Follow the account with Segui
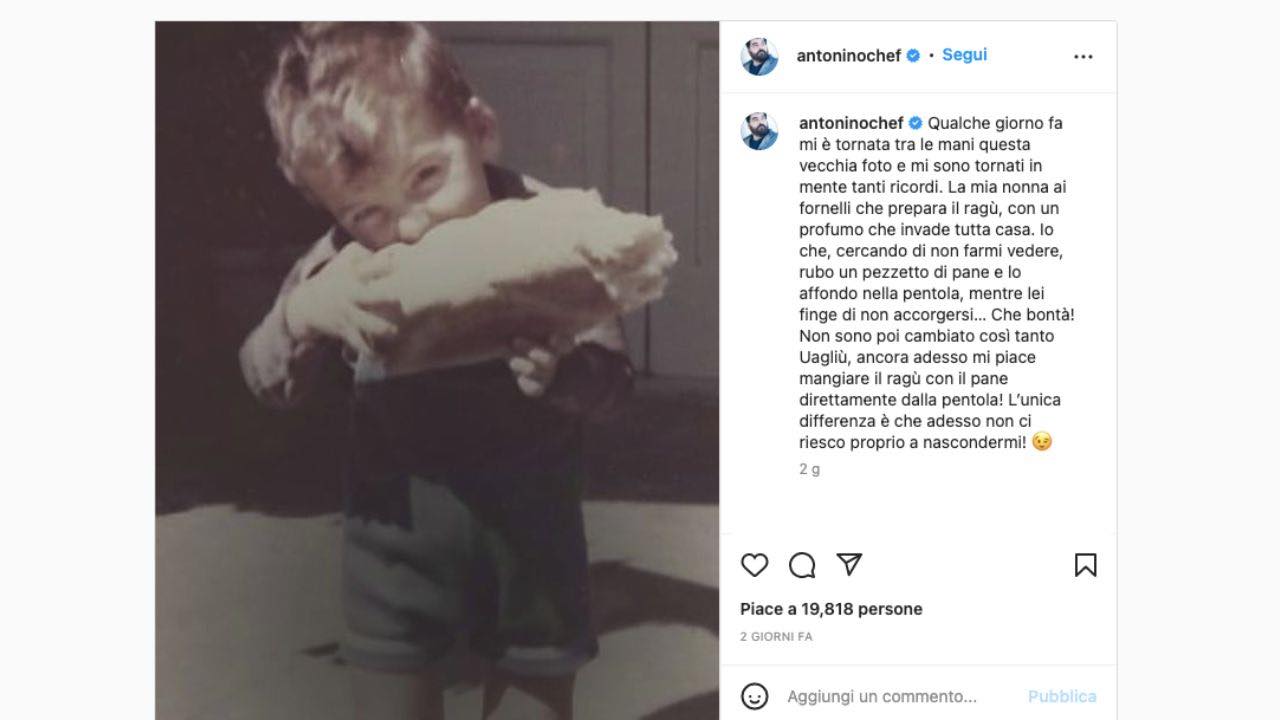 [x=964, y=55]
